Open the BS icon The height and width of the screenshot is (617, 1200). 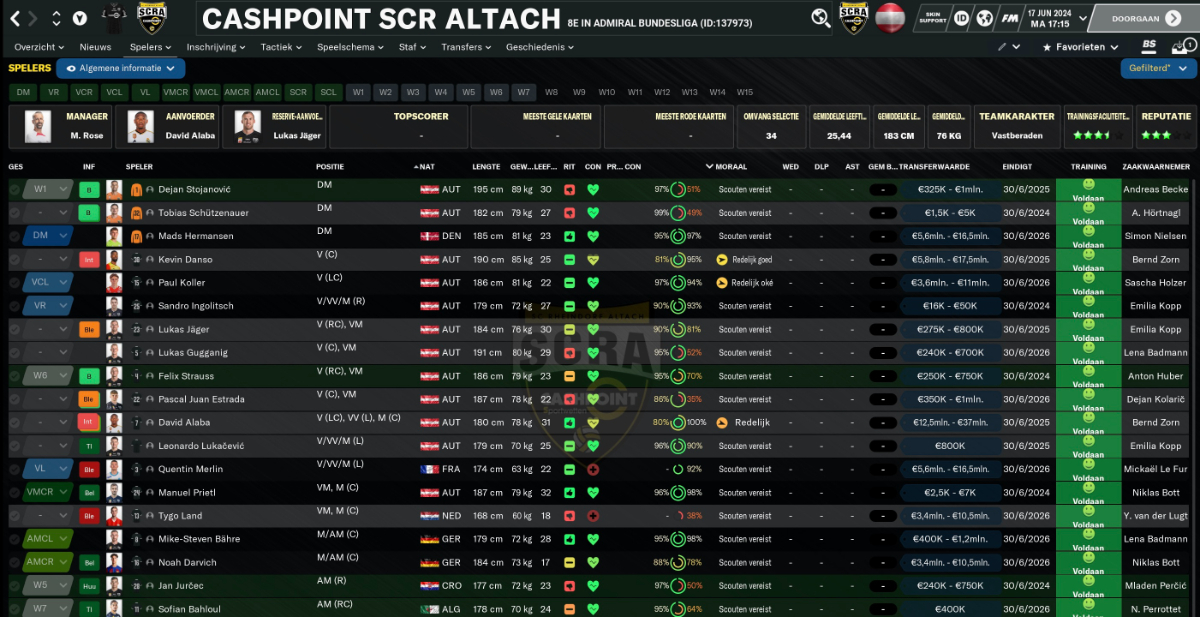[x=1149, y=46]
